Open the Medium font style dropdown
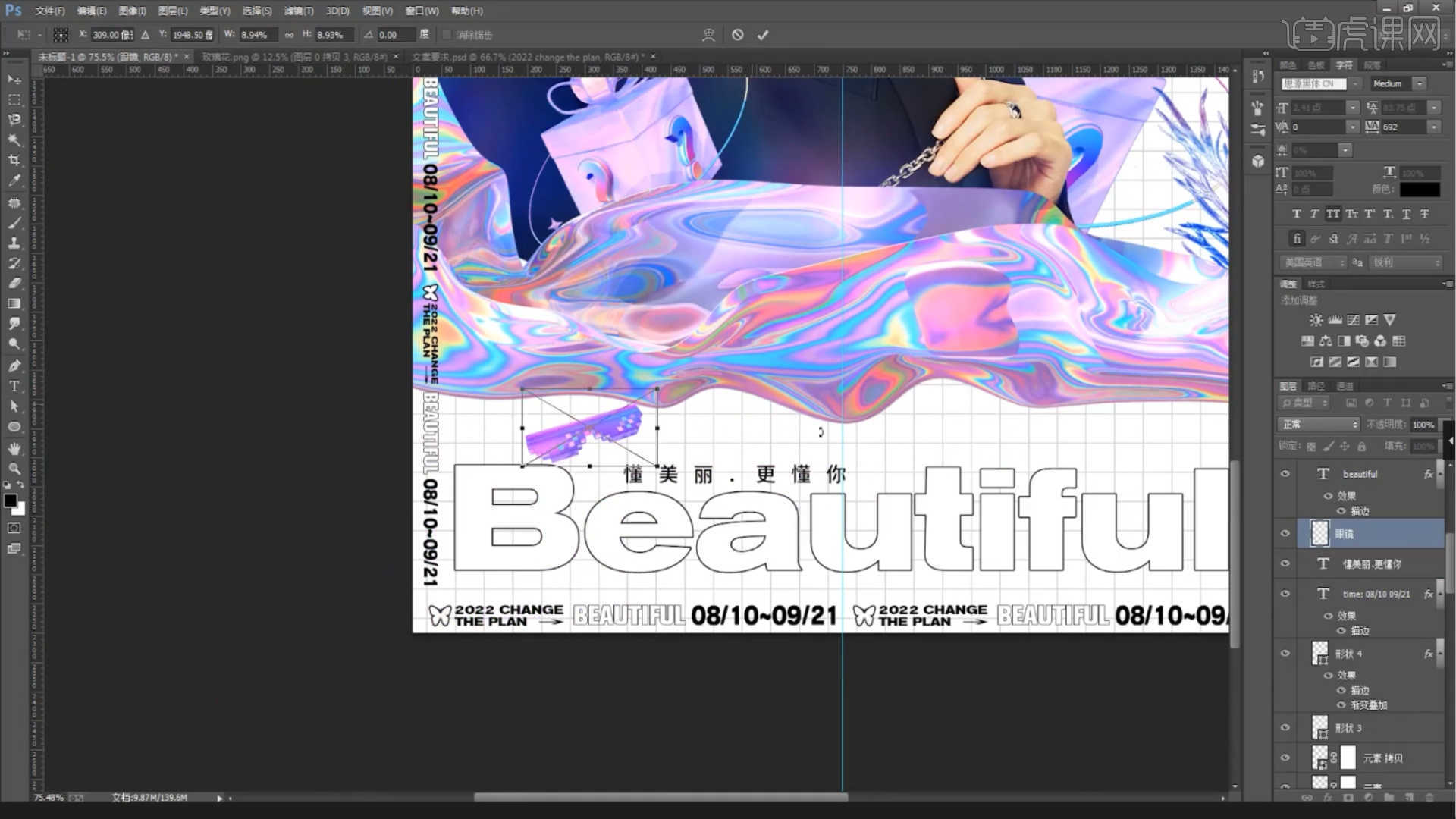This screenshot has height=819, width=1456. click(x=1420, y=83)
